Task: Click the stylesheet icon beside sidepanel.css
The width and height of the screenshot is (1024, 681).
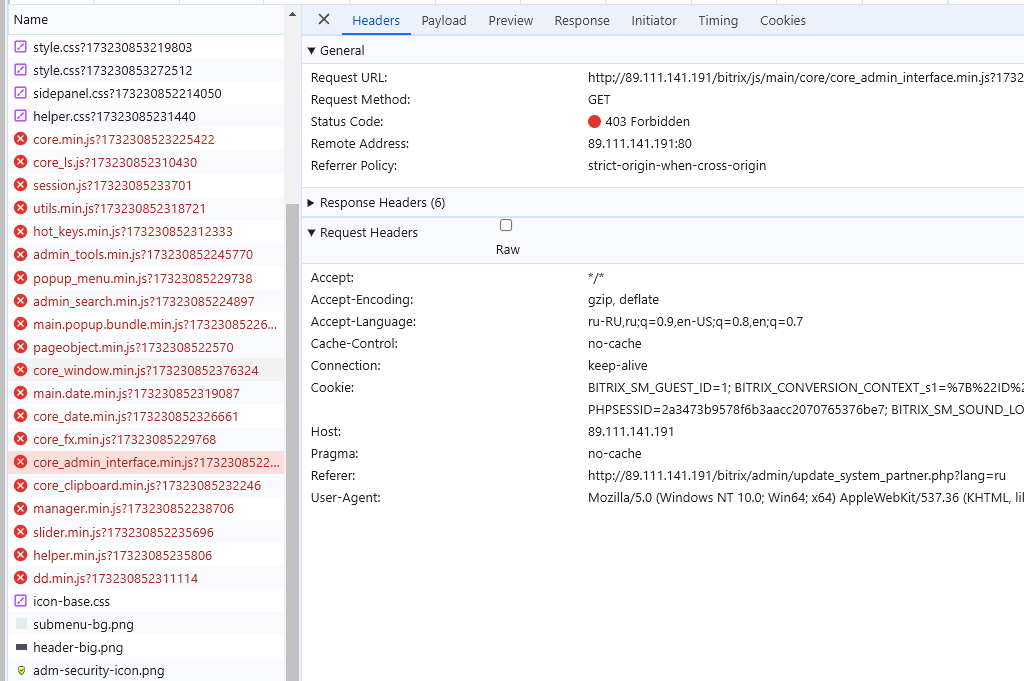Action: [21, 93]
